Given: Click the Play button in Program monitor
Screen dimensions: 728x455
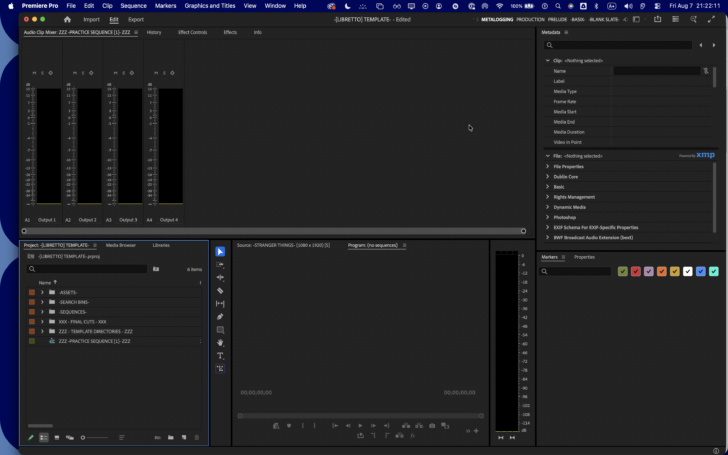Looking at the screenshot, I should 360,426.
